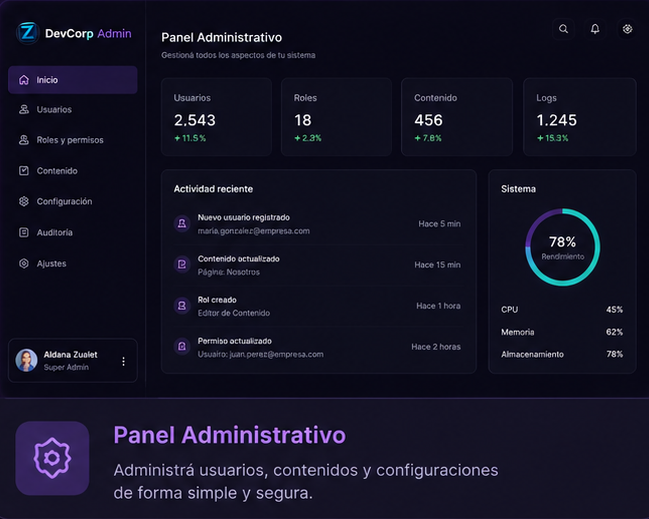Click the Ajustes sidebar icon
649x519 pixels.
pyautogui.click(x=24, y=263)
